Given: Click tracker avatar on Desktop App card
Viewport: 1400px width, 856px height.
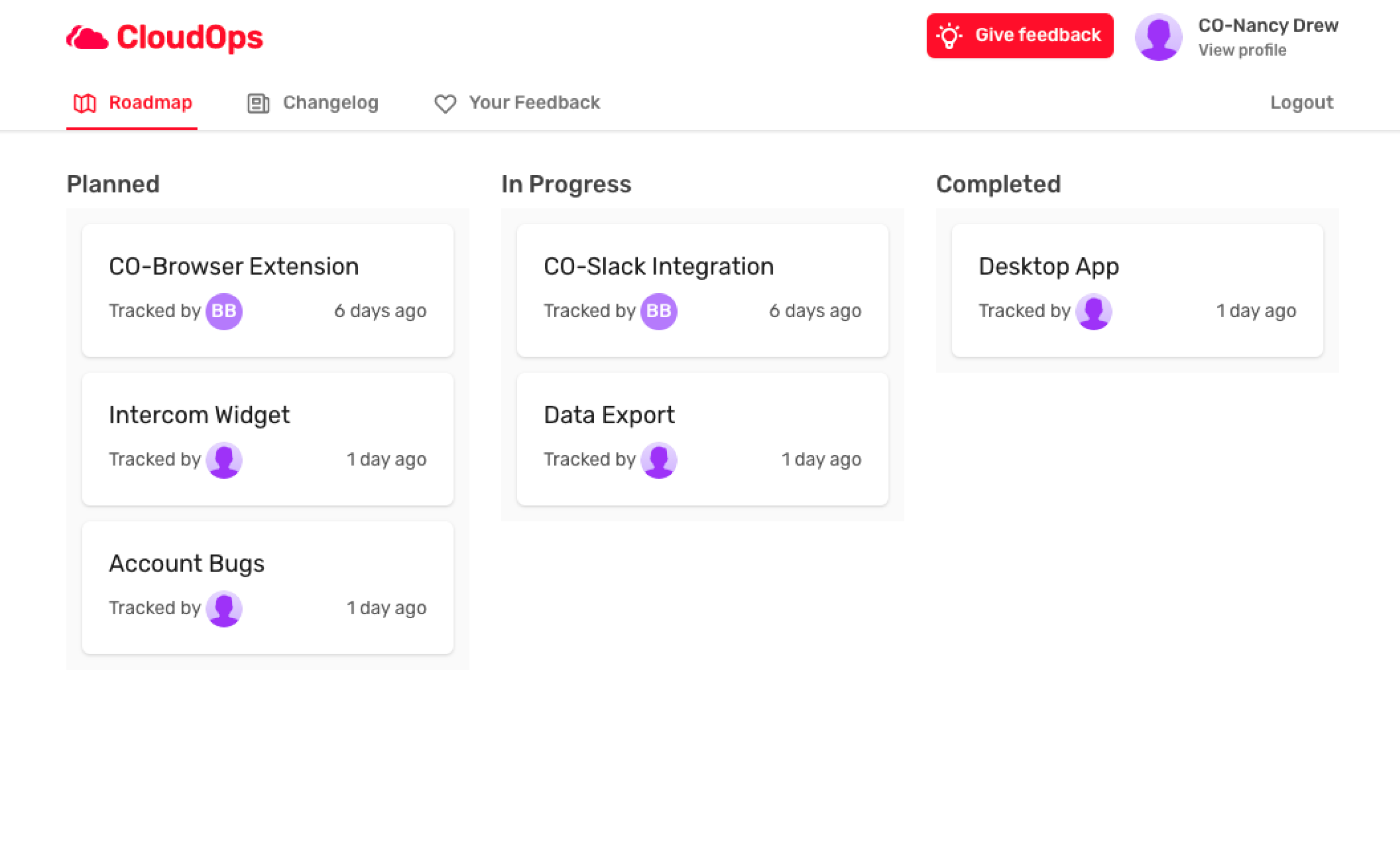Looking at the screenshot, I should (x=1094, y=311).
